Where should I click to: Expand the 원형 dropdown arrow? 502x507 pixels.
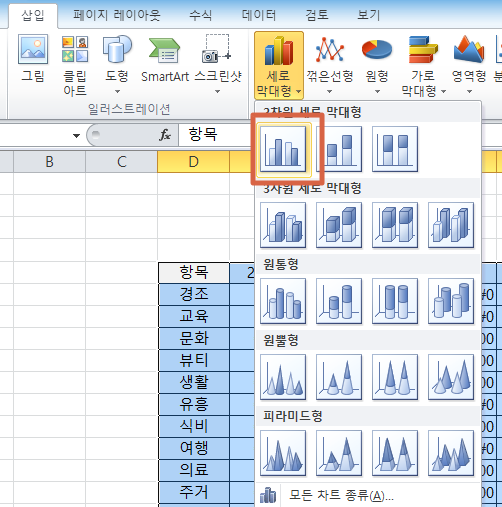[x=377, y=91]
